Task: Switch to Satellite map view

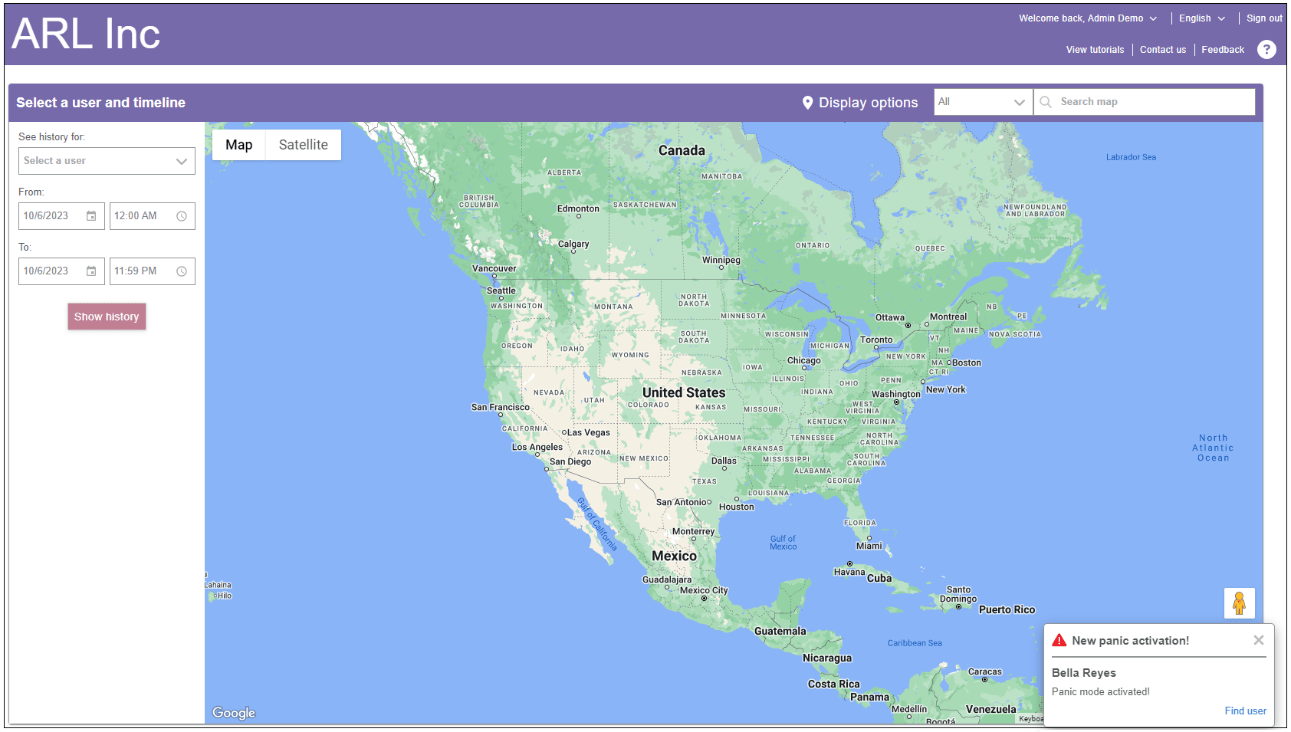Action: click(x=303, y=145)
